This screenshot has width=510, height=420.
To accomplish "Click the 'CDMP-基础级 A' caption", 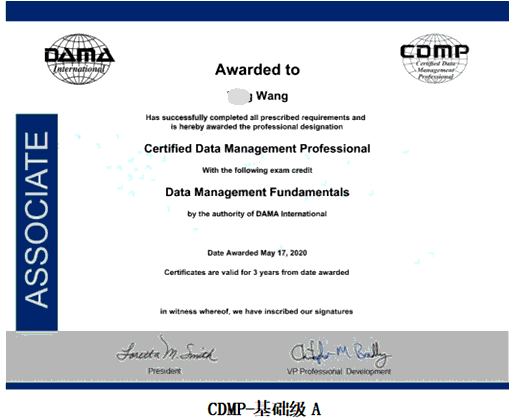I will 264,409.
